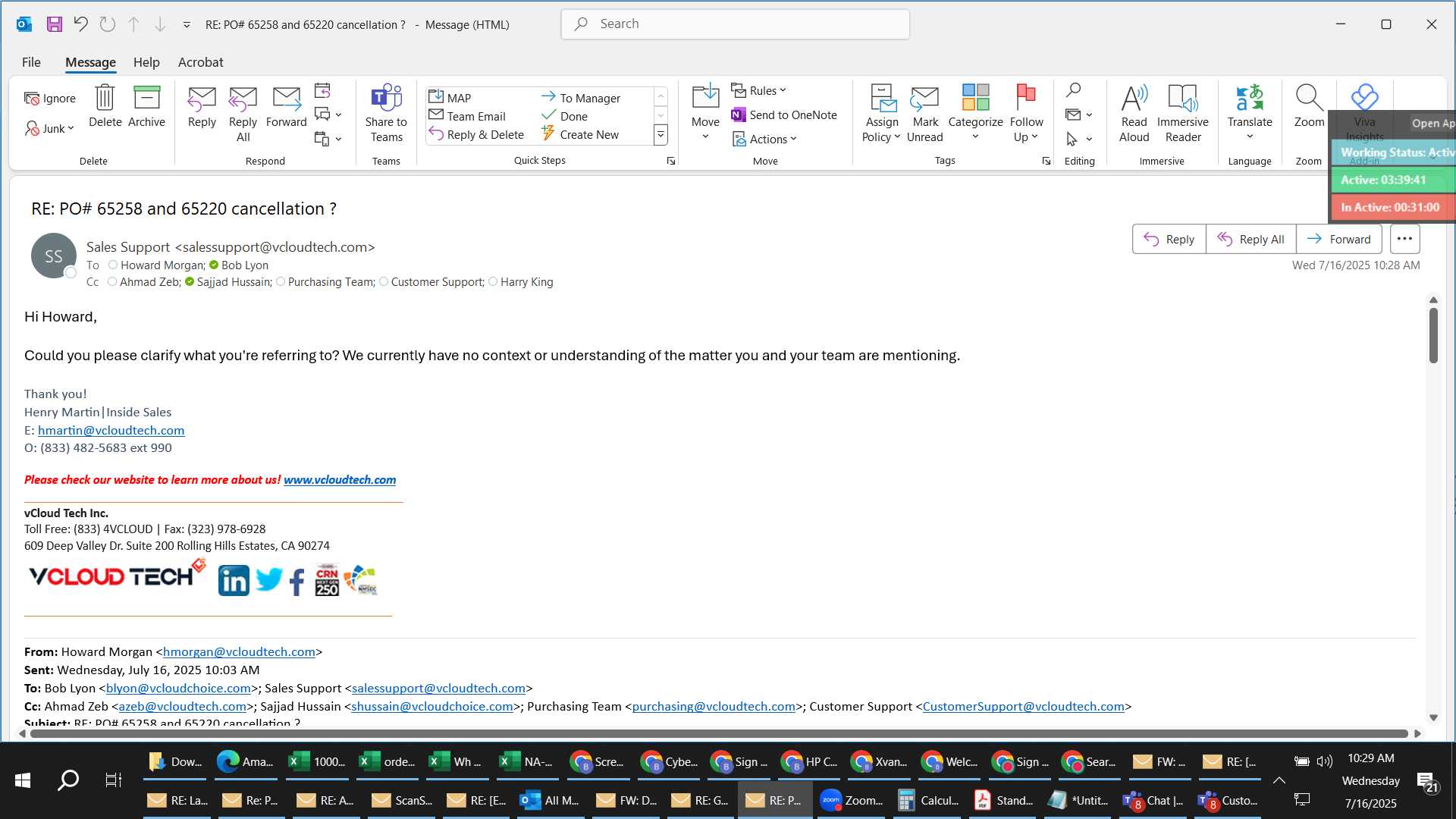Open hmorgan@vcloudtech.com link
Screen dimensions: 1456x819
point(239,652)
